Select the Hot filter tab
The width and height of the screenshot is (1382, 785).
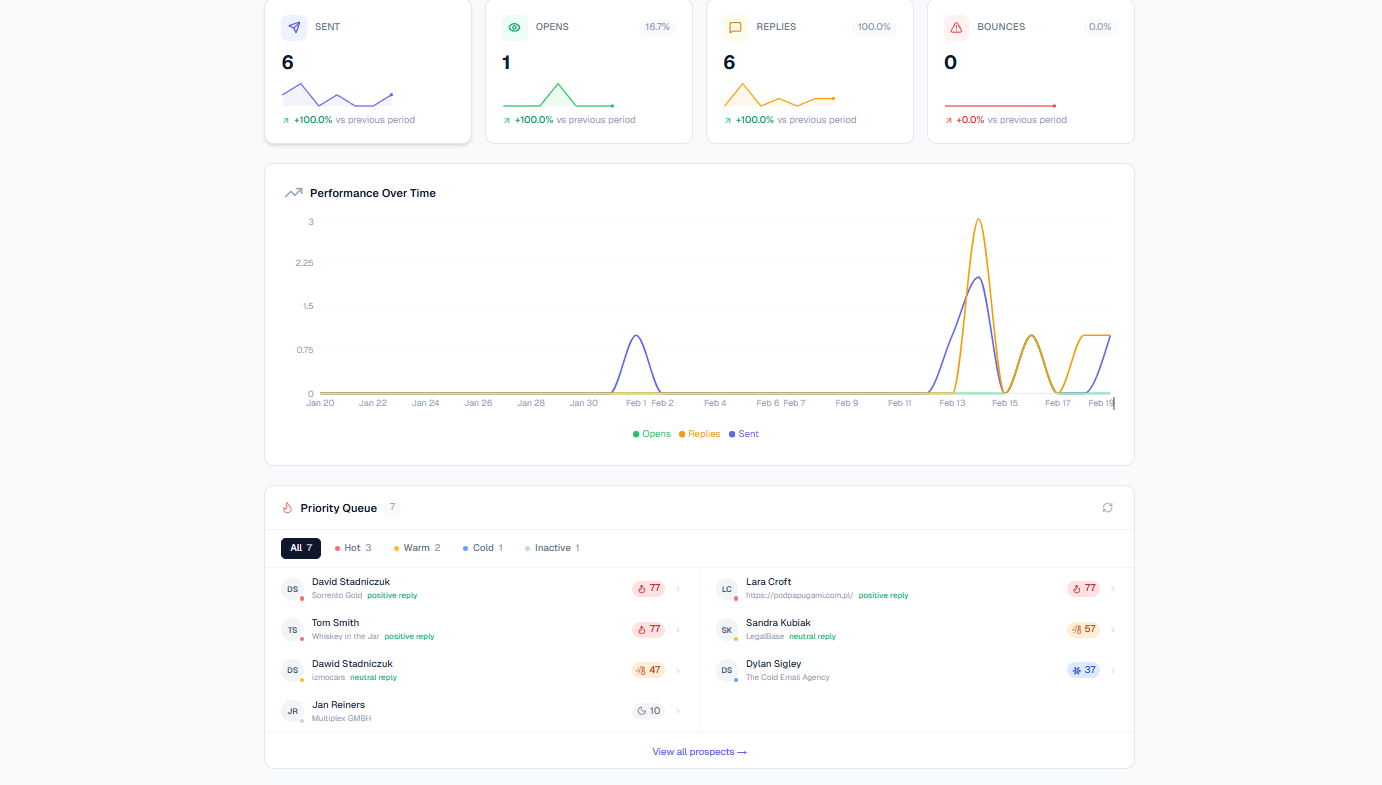pos(352,547)
